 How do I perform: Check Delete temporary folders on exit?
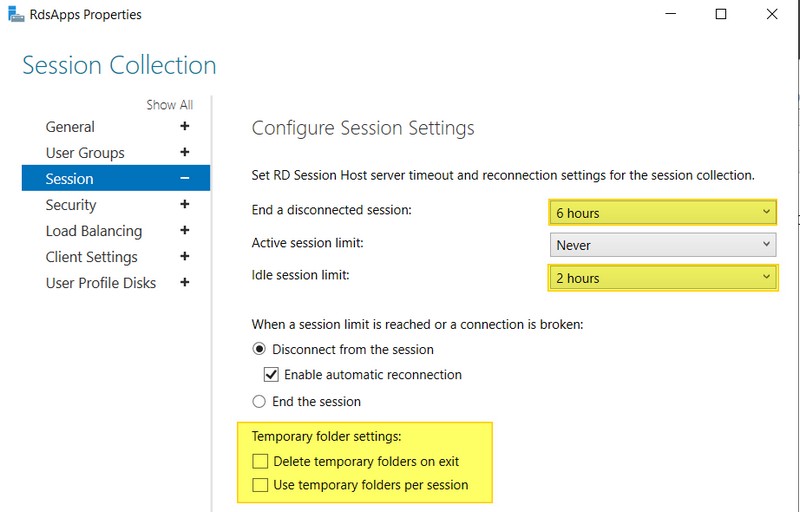pos(261,462)
